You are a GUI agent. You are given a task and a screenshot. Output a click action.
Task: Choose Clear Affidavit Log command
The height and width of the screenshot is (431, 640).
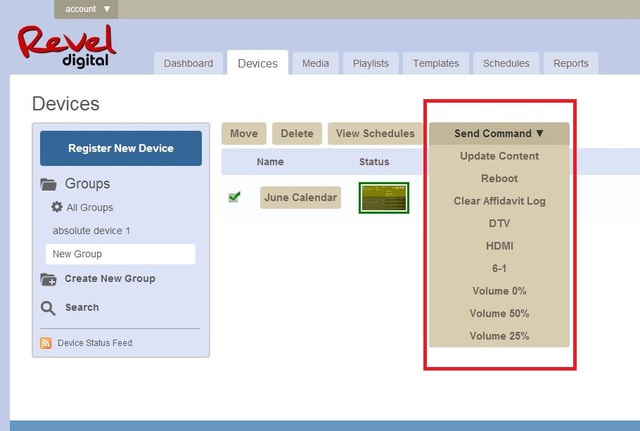(x=499, y=201)
